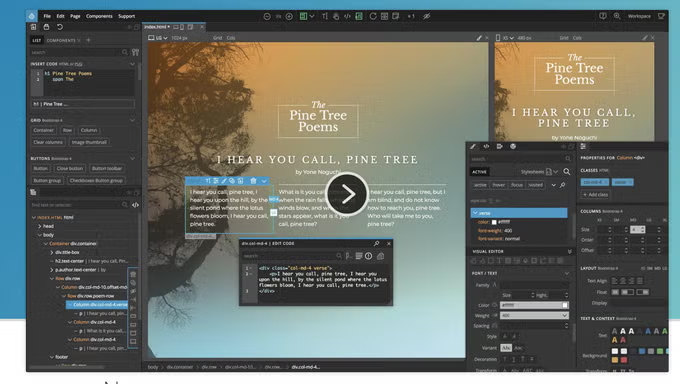Click the zoom in plus icon
Image resolution: width=680 pixels, height=384 pixels.
(289, 16)
